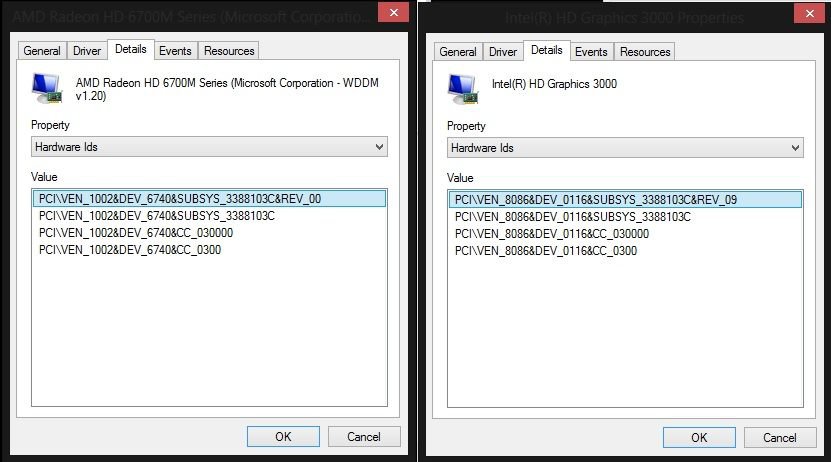This screenshot has height=462, width=831.
Task: Open the General tab in AMD Radeon window
Action: (42, 51)
